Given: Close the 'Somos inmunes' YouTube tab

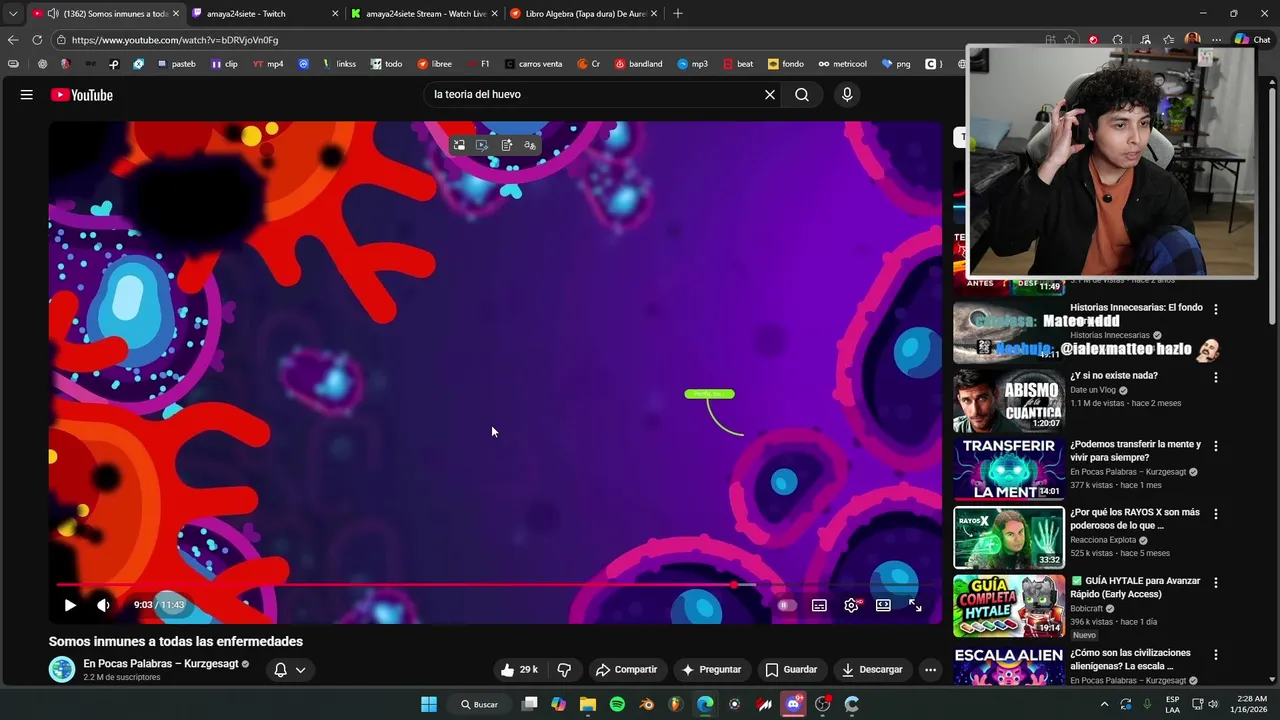Looking at the screenshot, I should click(x=176, y=14).
